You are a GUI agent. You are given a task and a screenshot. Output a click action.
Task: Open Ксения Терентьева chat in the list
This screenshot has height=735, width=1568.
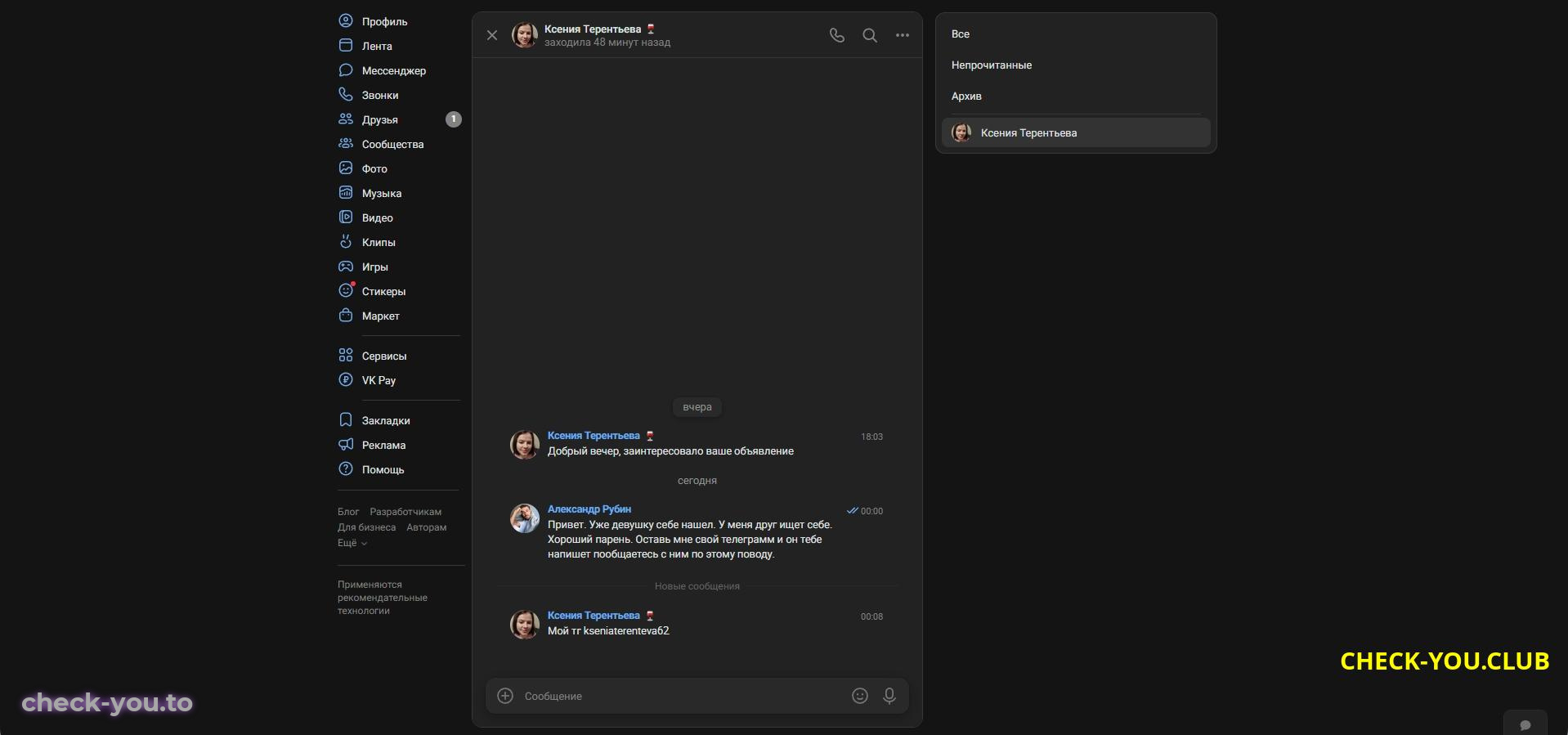point(1076,132)
